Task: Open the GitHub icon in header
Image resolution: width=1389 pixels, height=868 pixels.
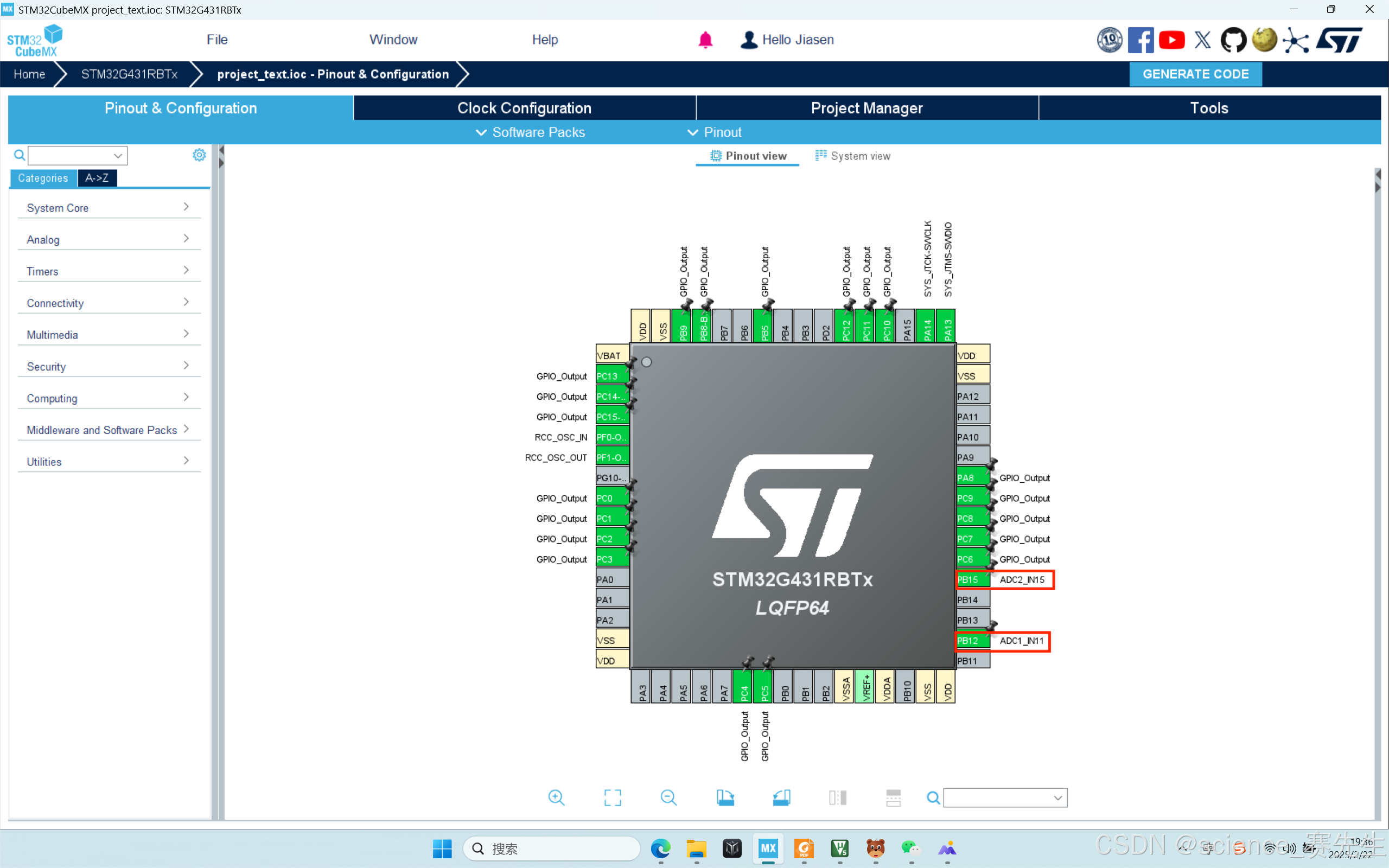Action: pos(1233,40)
